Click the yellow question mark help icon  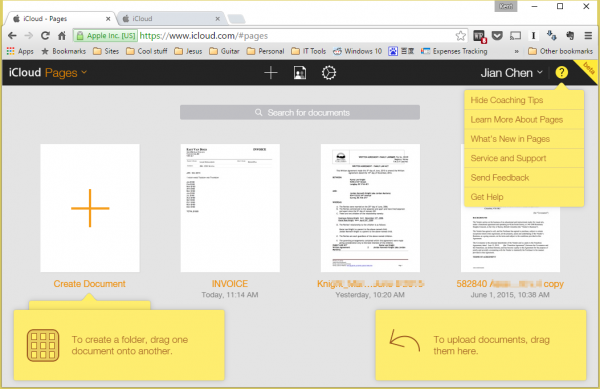[x=561, y=72]
